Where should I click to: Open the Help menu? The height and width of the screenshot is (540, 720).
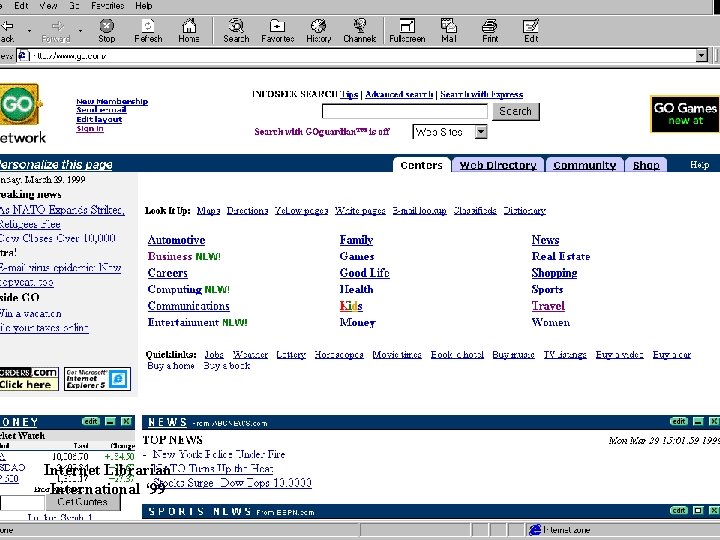click(144, 6)
